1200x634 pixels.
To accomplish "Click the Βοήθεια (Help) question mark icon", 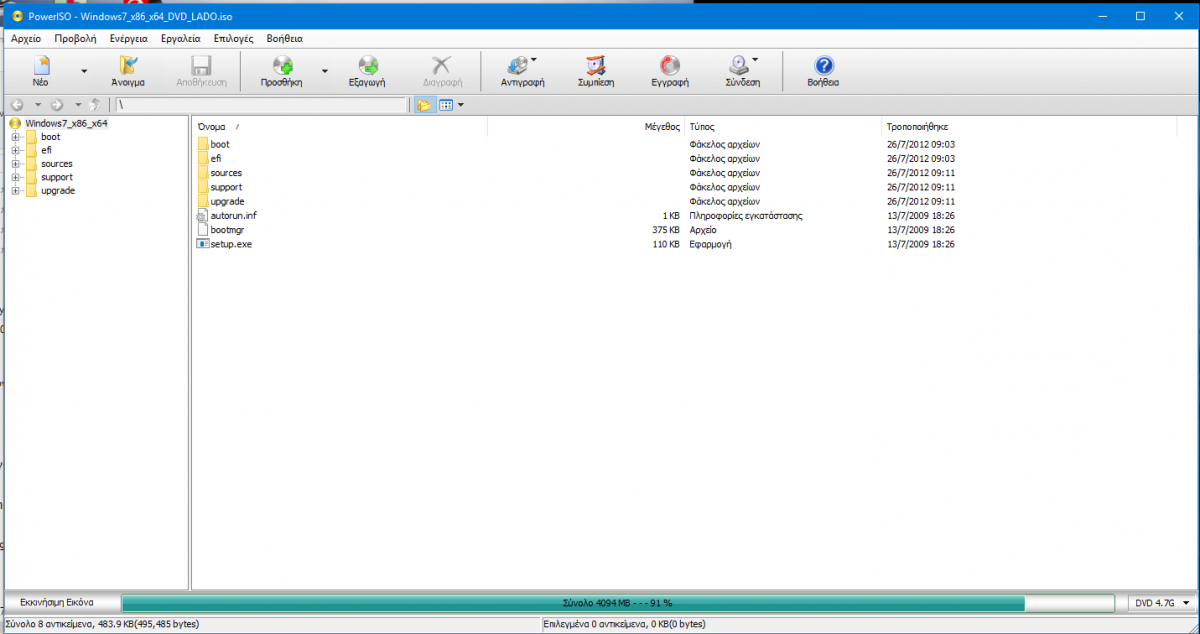I will (823, 66).
